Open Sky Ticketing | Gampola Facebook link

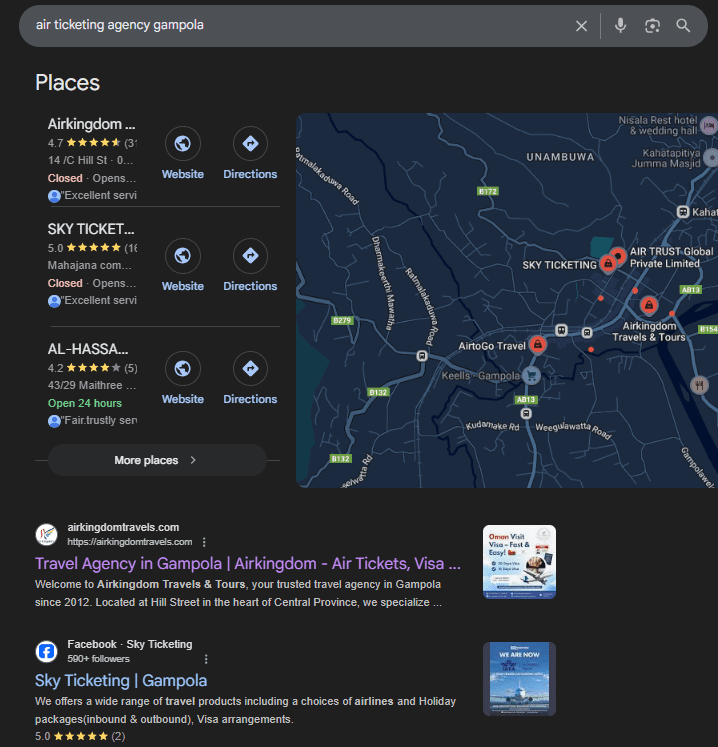pyautogui.click(x=121, y=681)
